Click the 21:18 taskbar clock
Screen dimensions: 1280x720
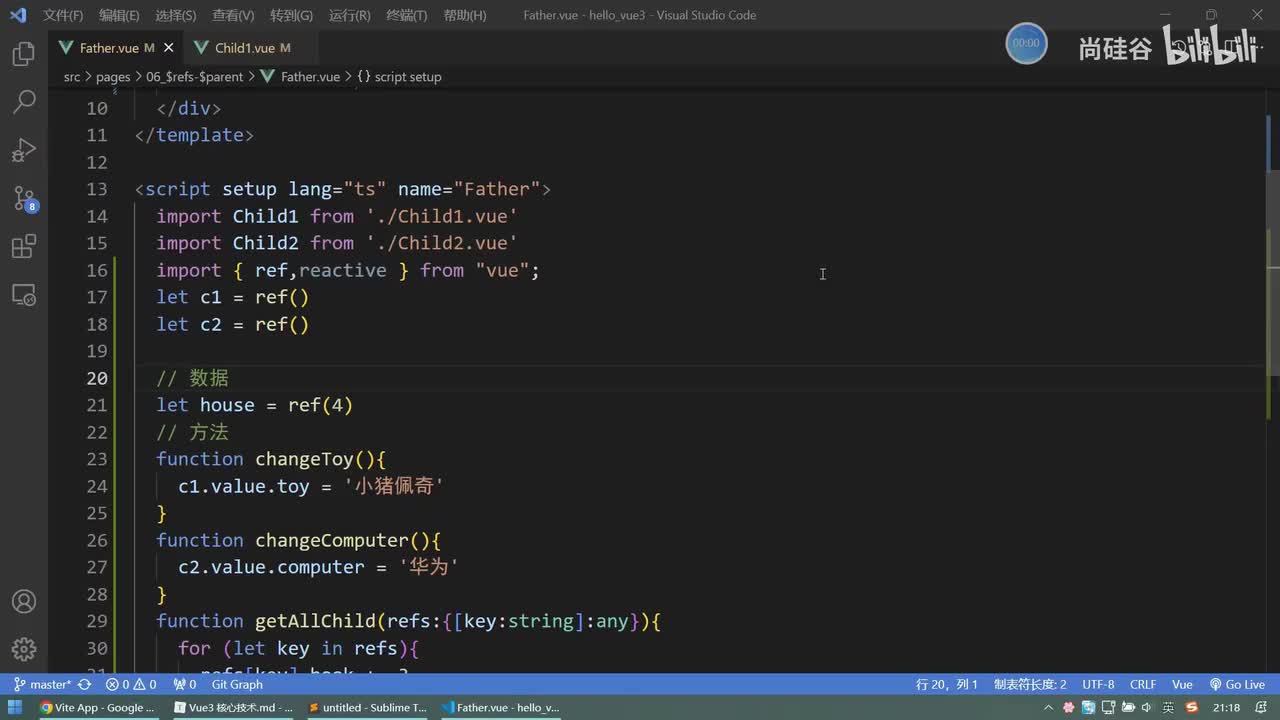(x=1227, y=708)
